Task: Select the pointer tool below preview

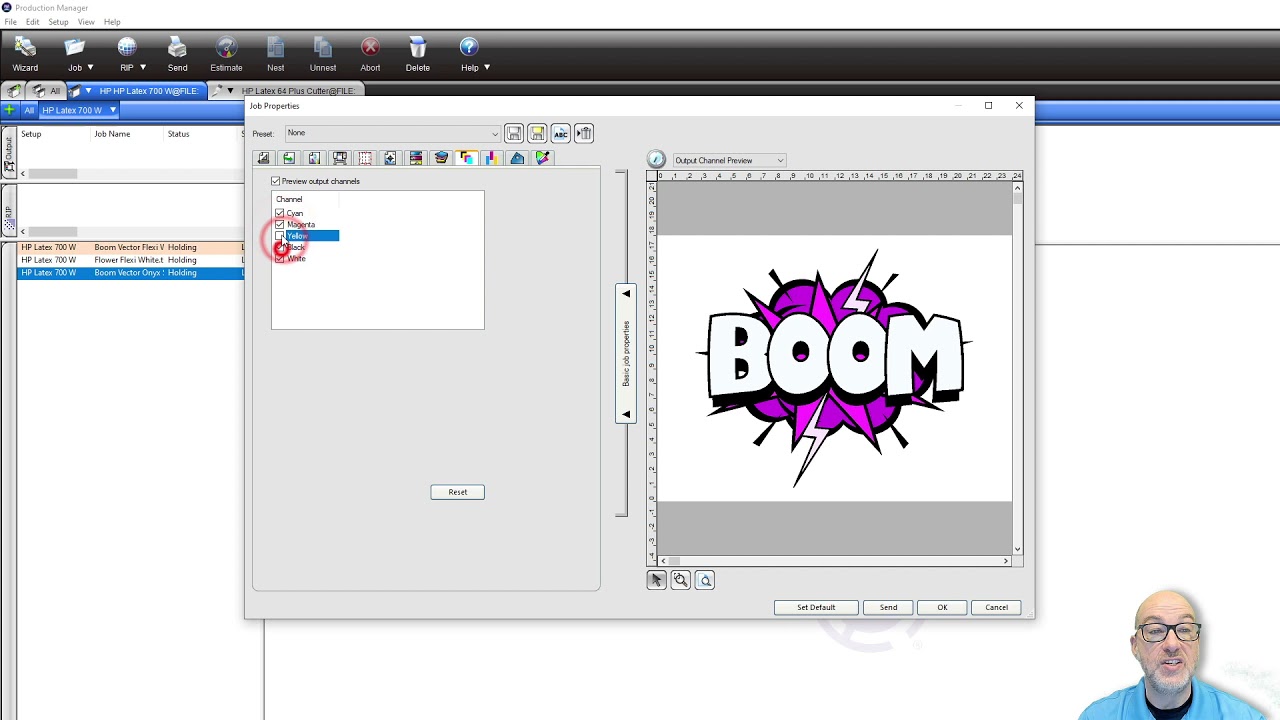Action: [656, 580]
